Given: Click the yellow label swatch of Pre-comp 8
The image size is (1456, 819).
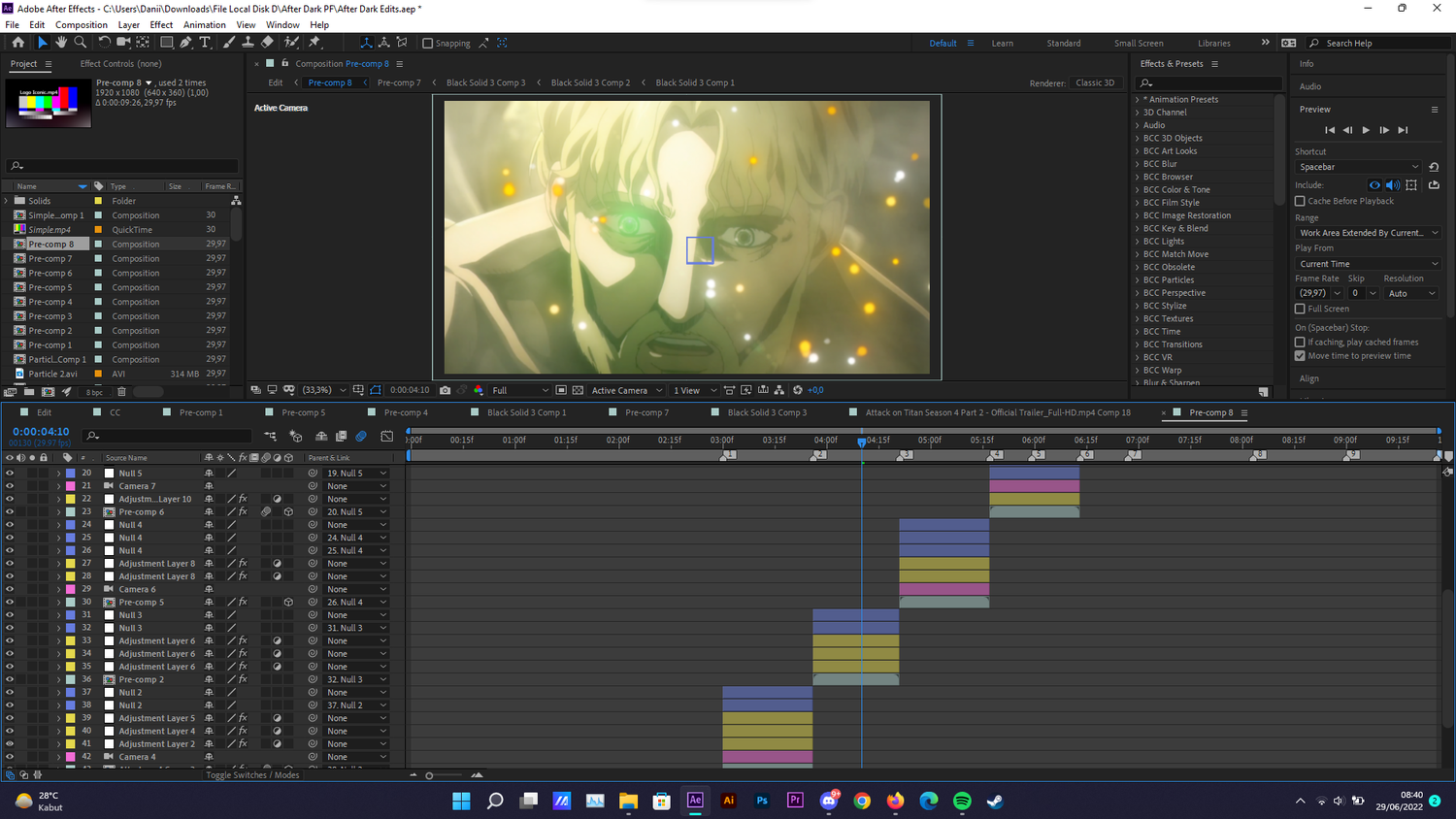Looking at the screenshot, I should coord(98,245).
